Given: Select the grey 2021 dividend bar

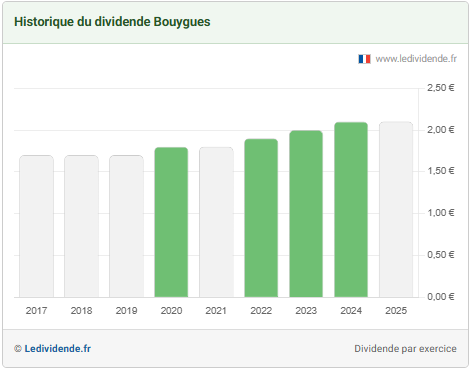Looking at the screenshot, I should point(216,222).
